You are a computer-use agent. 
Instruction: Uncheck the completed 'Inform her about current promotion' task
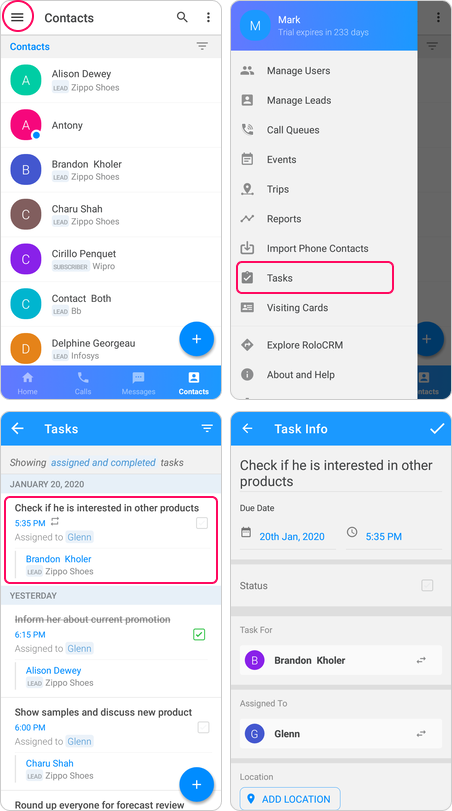click(x=199, y=634)
